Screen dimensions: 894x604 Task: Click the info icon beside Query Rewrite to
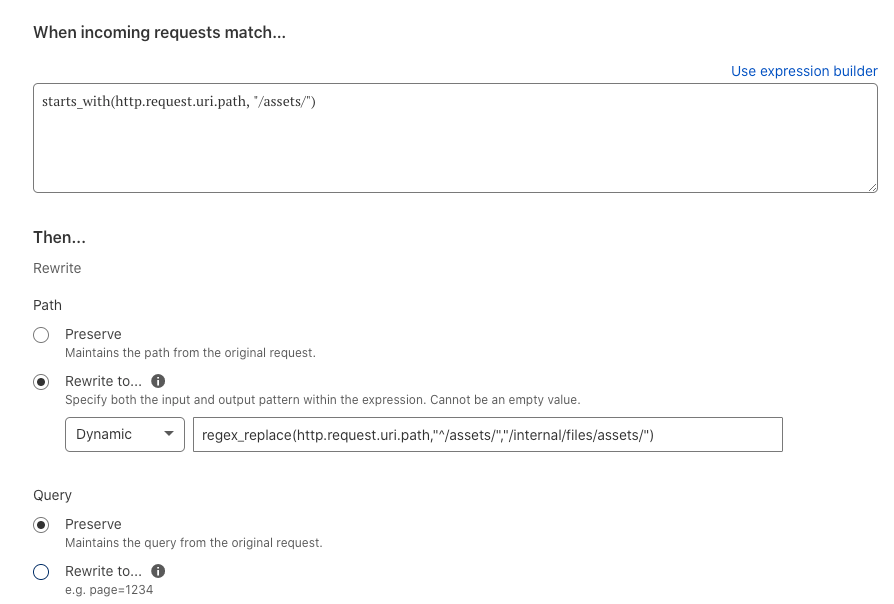pyautogui.click(x=158, y=571)
